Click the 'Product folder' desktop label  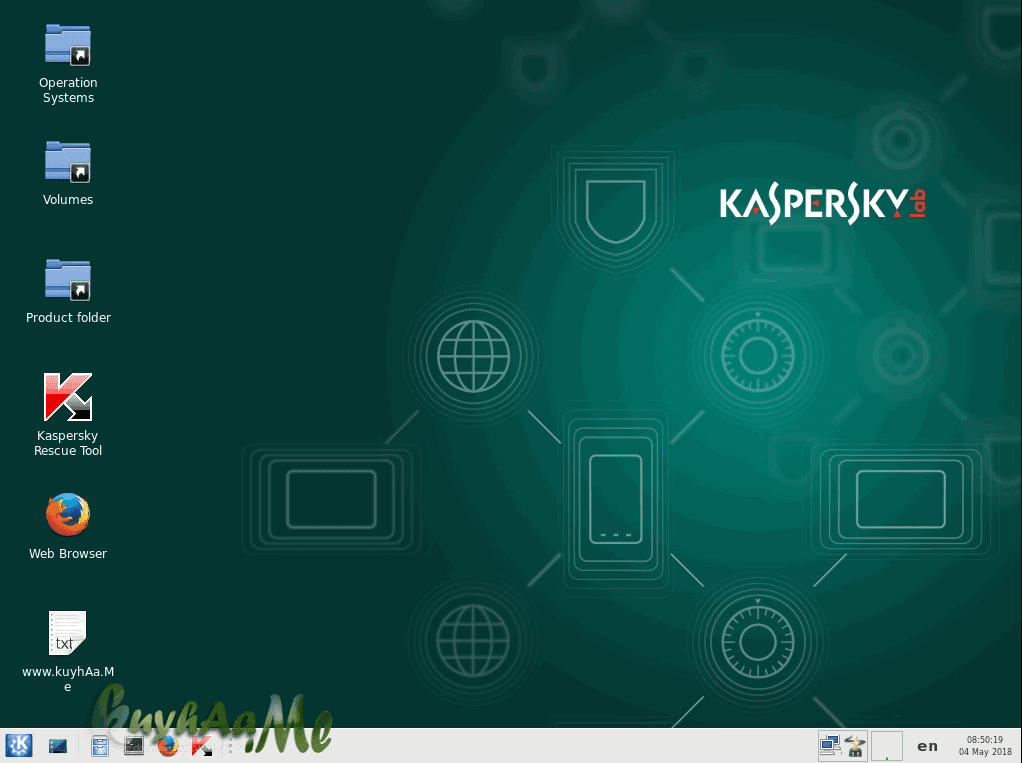tap(68, 317)
